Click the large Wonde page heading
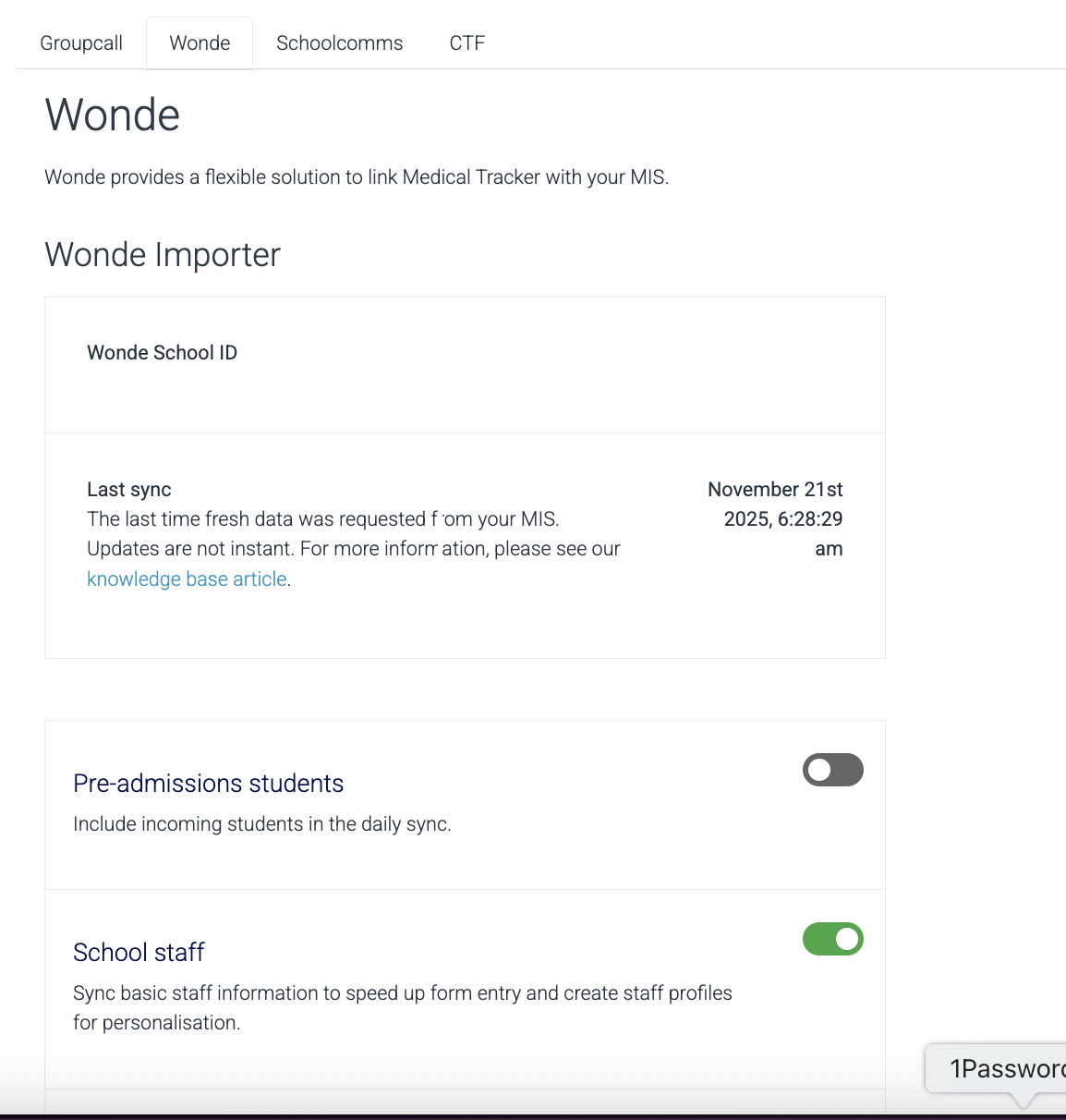The image size is (1066, 1120). click(112, 116)
